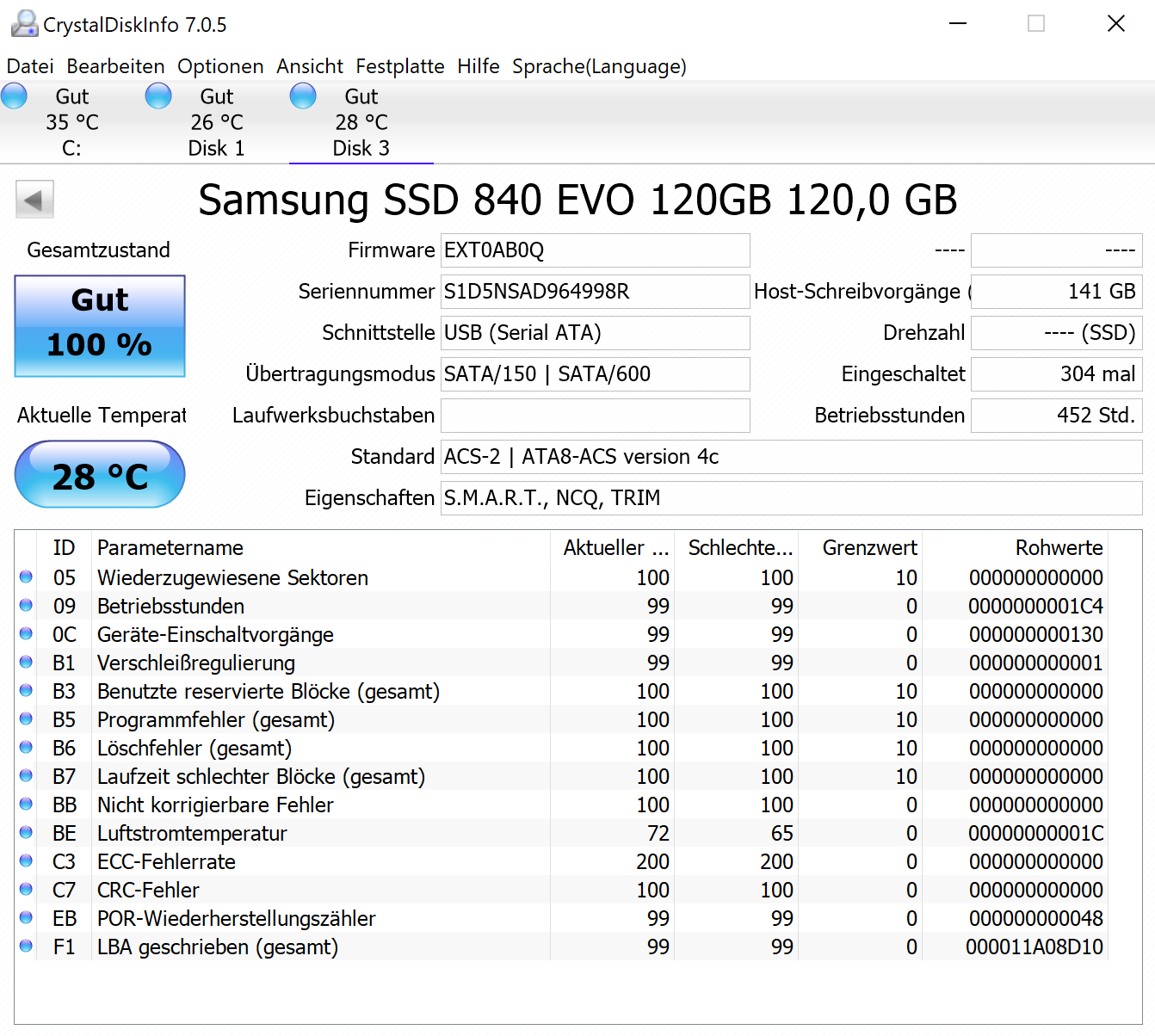Click status dot for Wiederzugewiesene Sektoren row
Image resolution: width=1155 pixels, height=1036 pixels.
pos(26,577)
